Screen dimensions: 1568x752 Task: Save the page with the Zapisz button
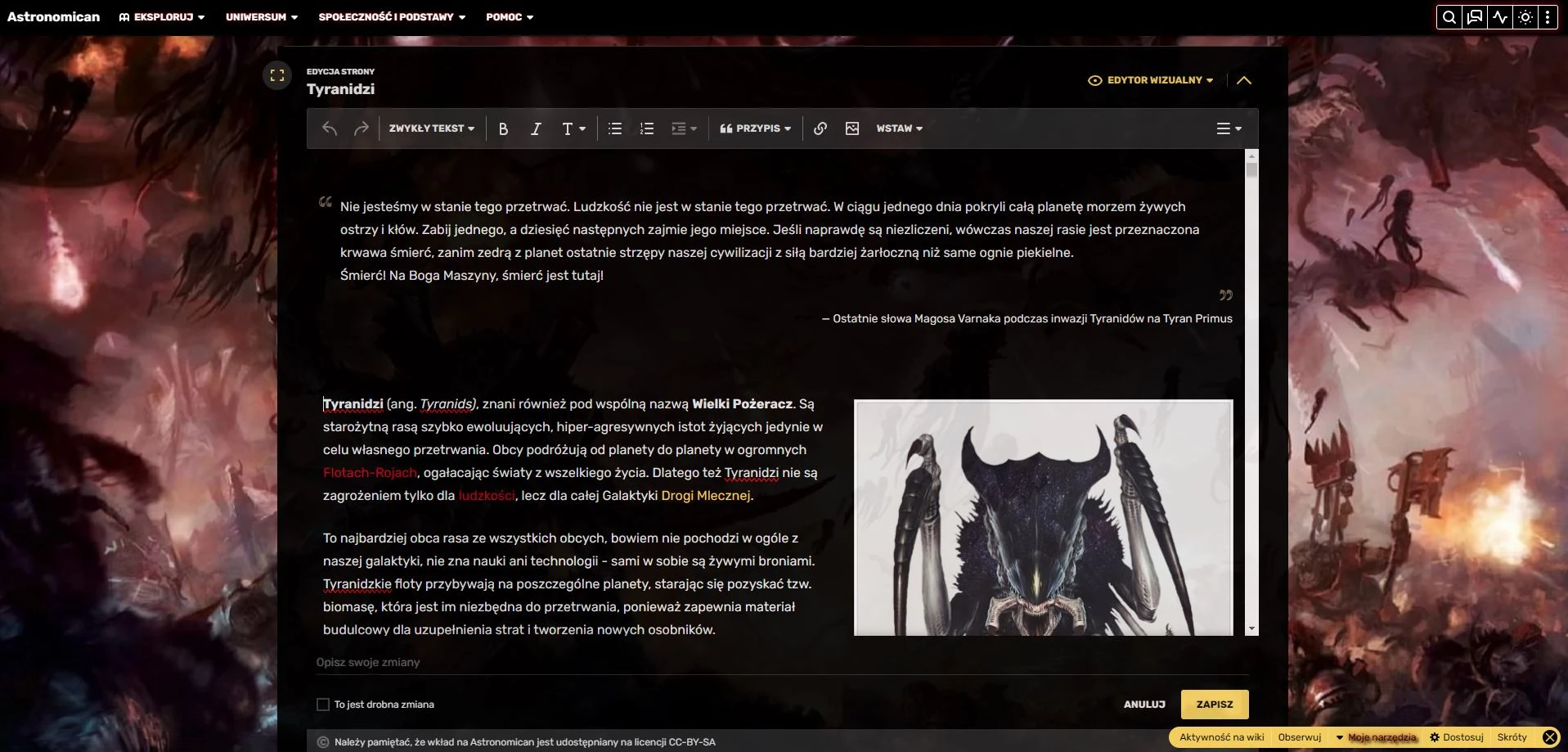tap(1215, 705)
